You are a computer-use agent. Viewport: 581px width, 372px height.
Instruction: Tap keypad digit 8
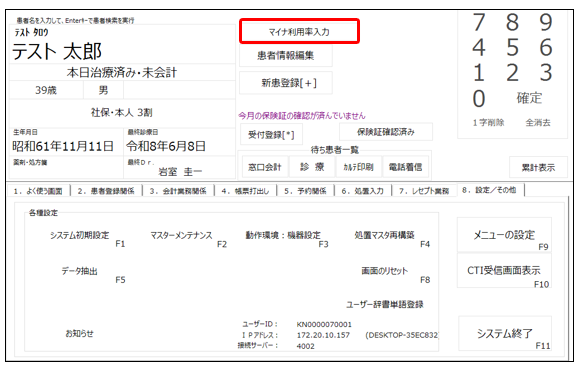point(512,22)
